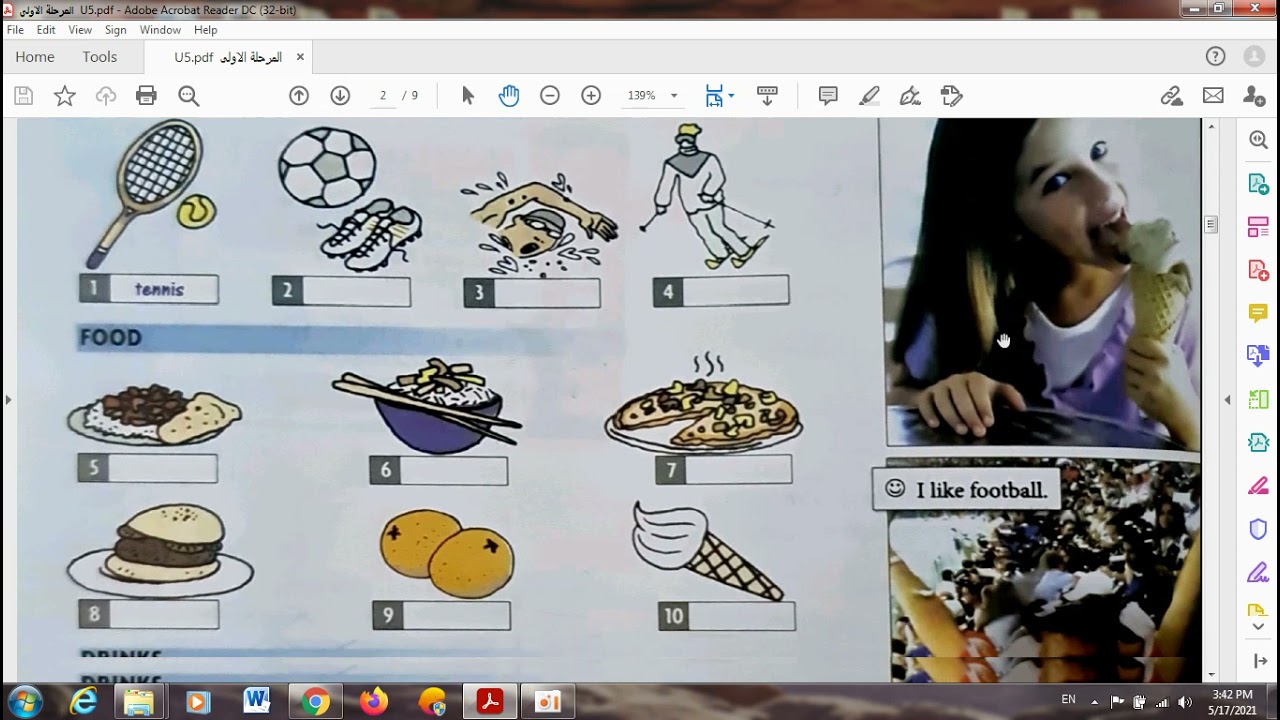Image resolution: width=1280 pixels, height=720 pixels.
Task: Select the highlighter pen tool
Action: point(869,96)
